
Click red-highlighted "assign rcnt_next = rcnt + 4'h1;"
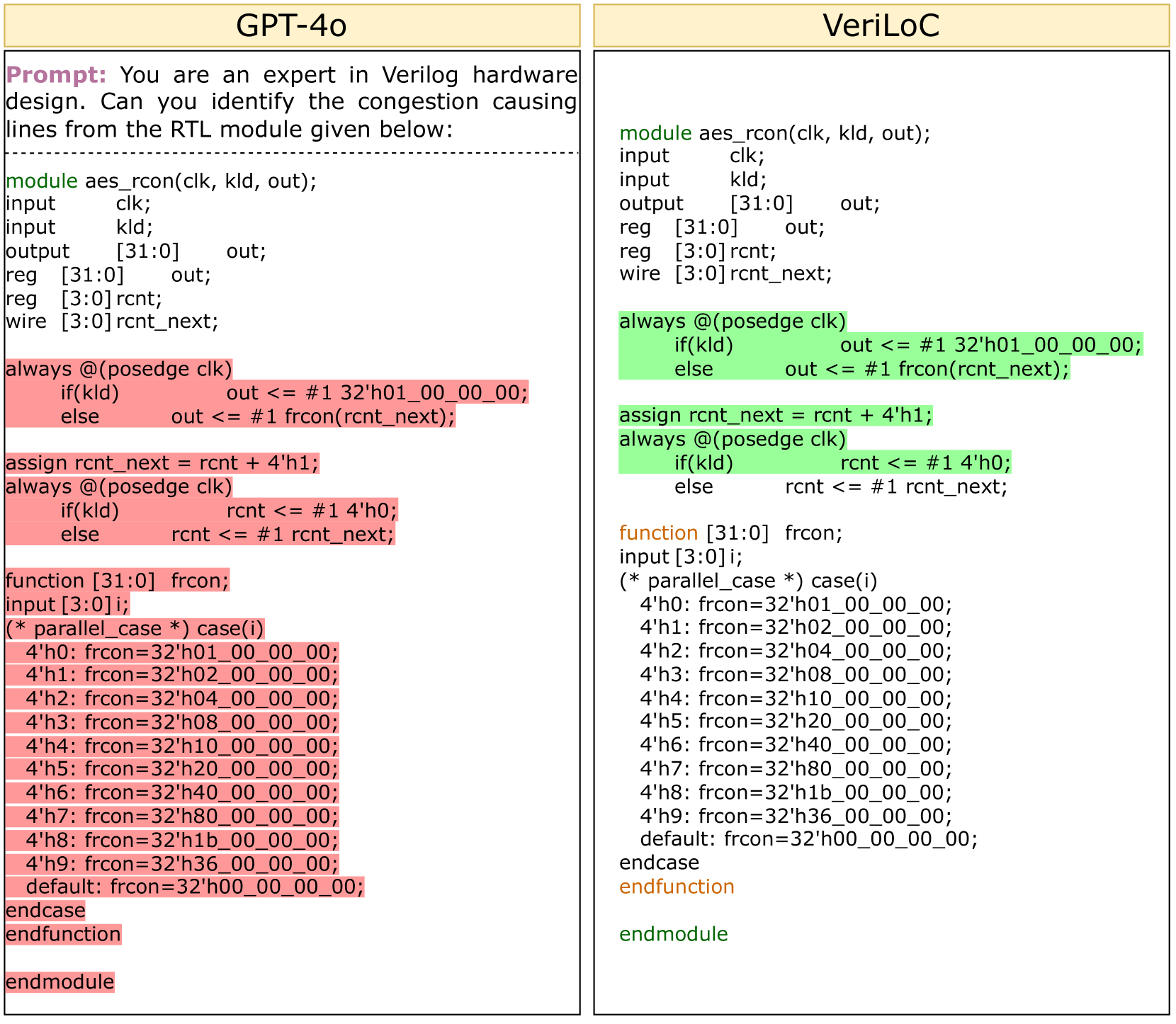click(162, 463)
